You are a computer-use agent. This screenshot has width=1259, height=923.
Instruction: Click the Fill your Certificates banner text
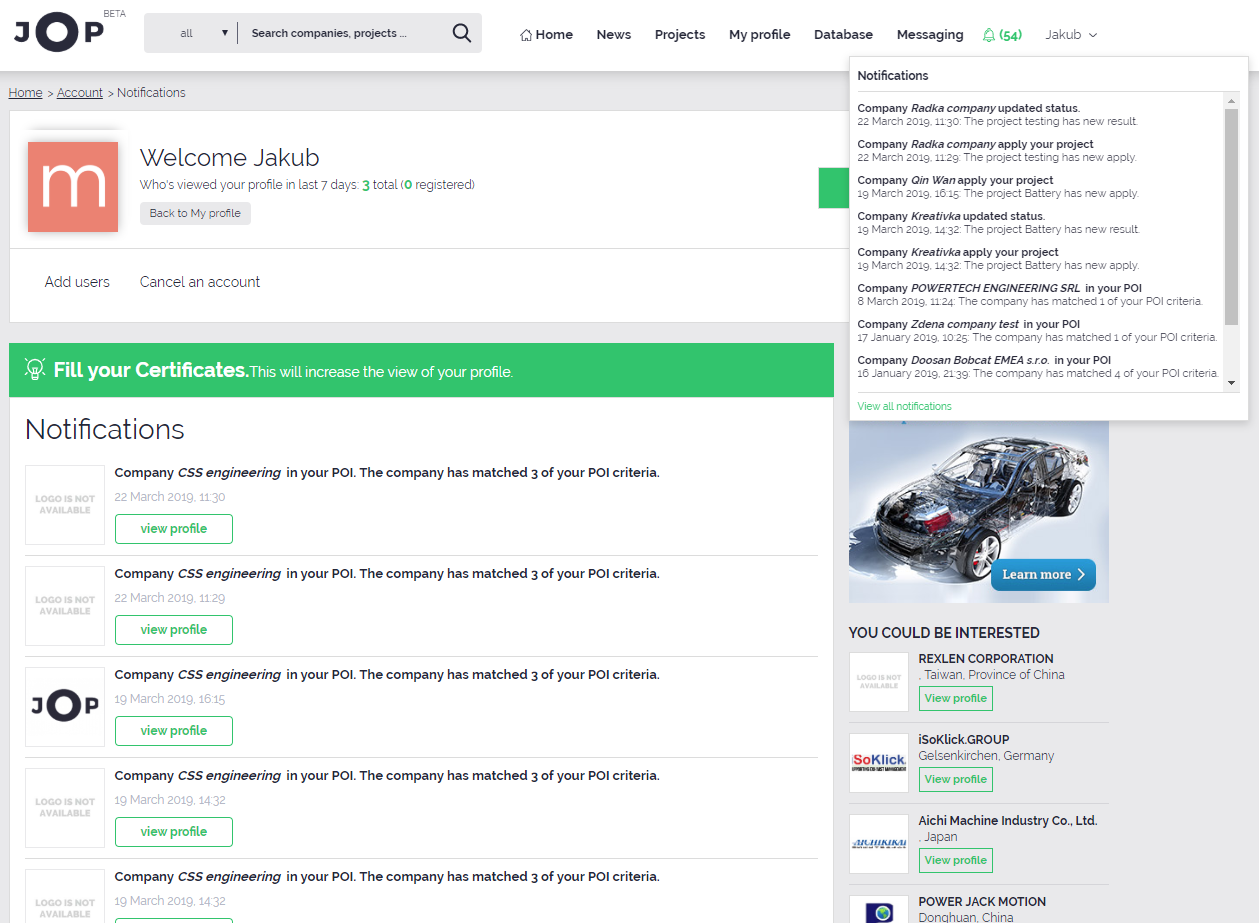click(x=151, y=370)
